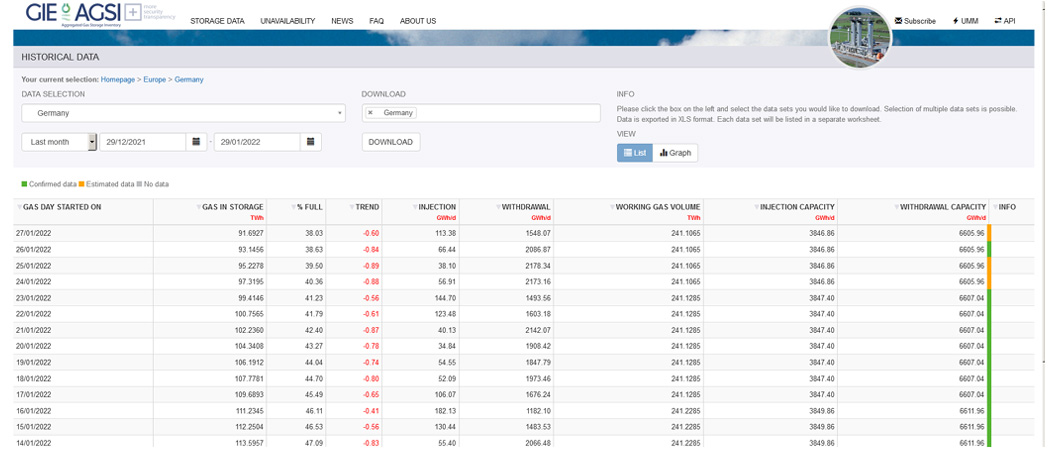Screen dimensions: 1050x450
Task: Open the Subscribe envelope link
Action: (x=915, y=21)
